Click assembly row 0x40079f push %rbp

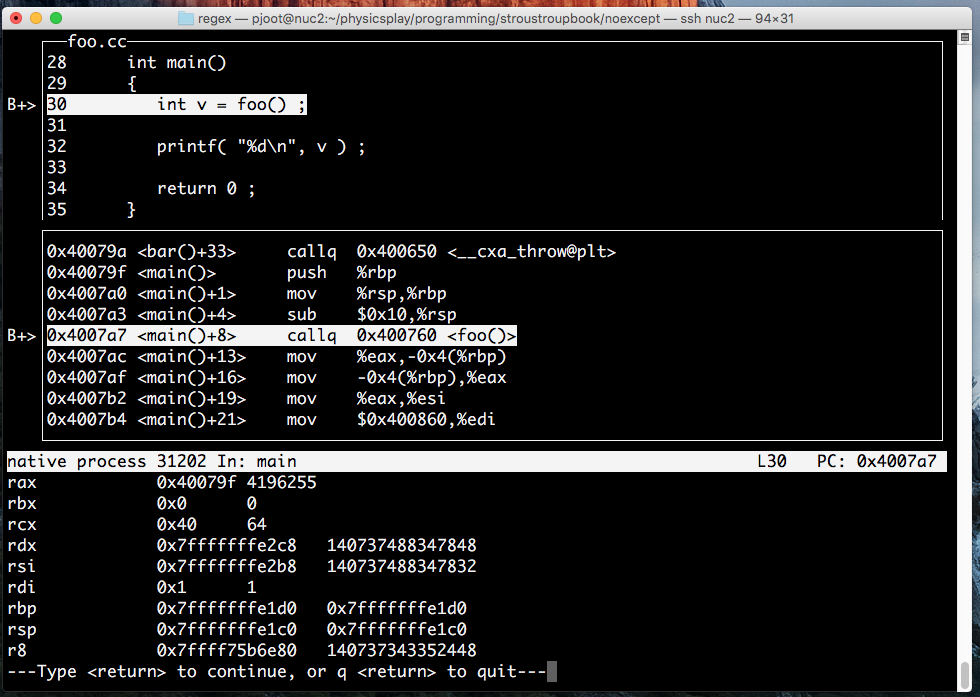222,273
